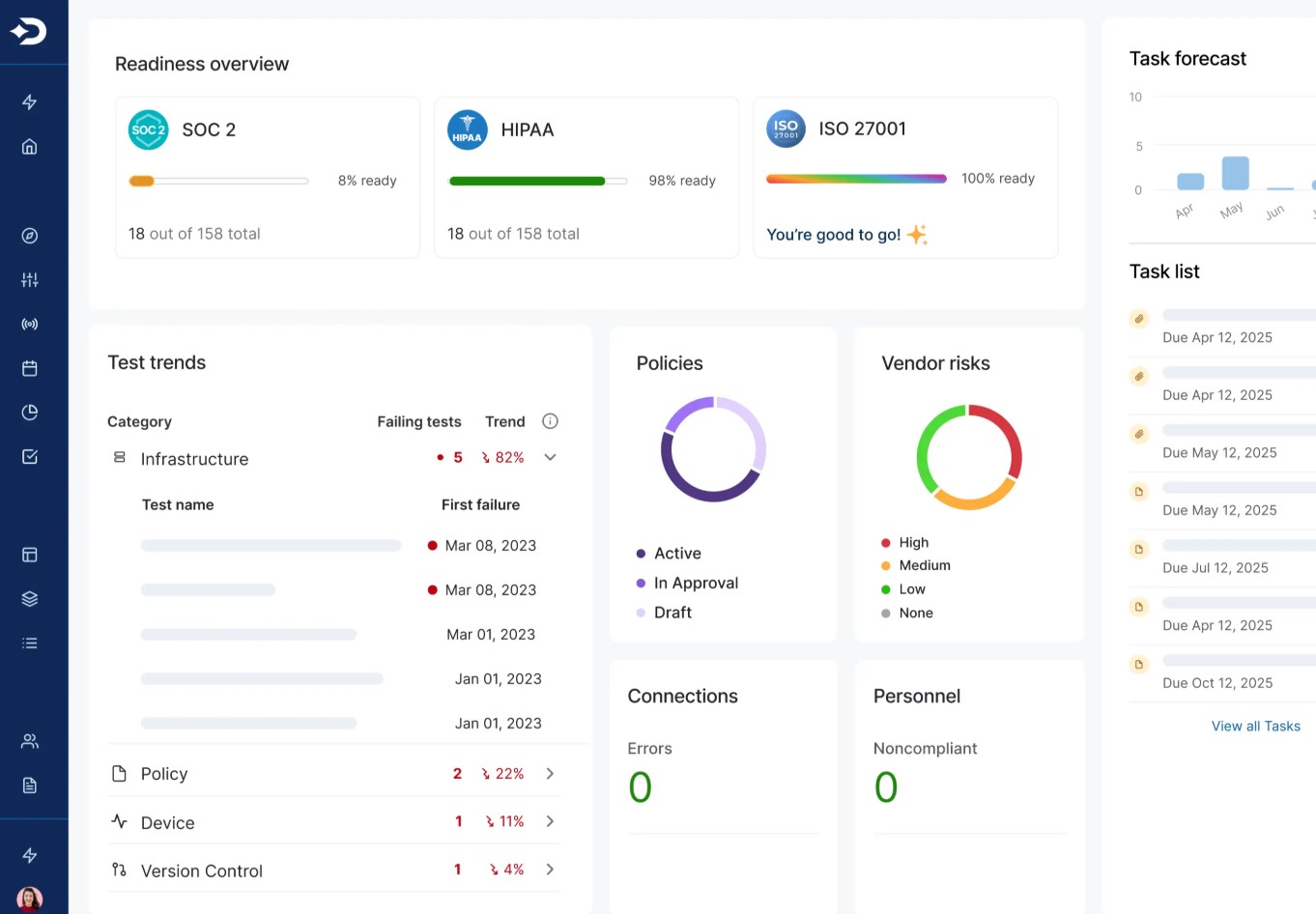Open the stacked layers icon in sidebar

click(29, 598)
